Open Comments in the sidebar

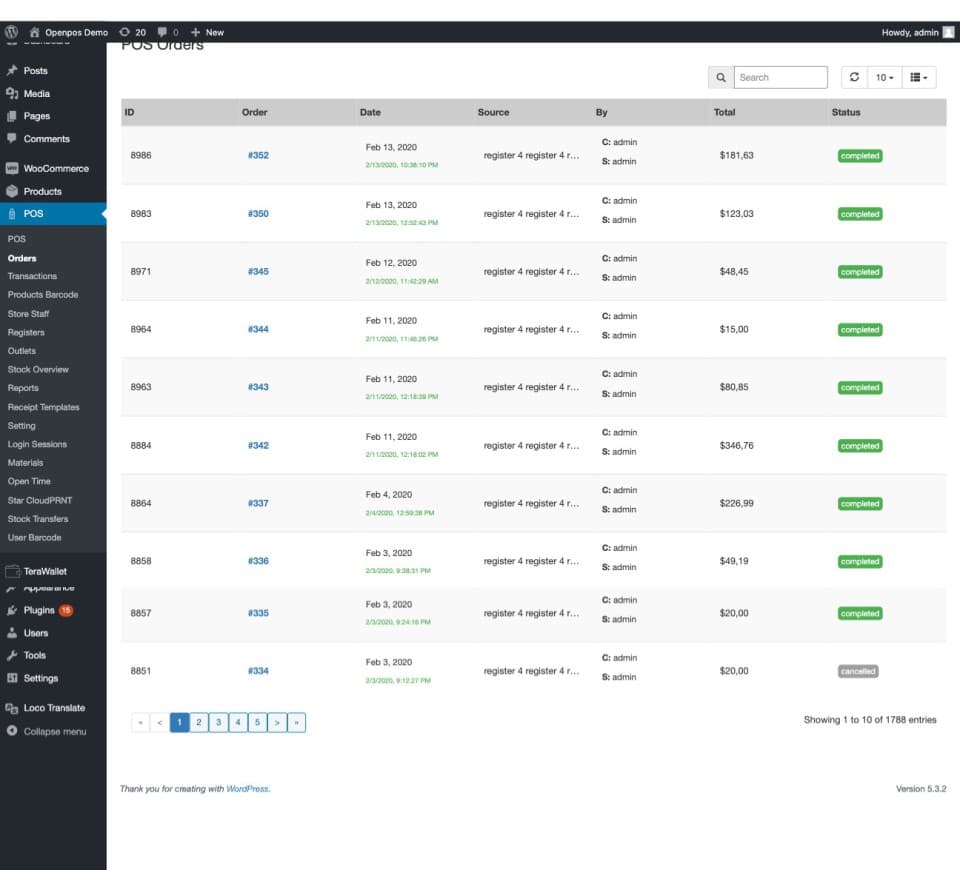(47, 139)
